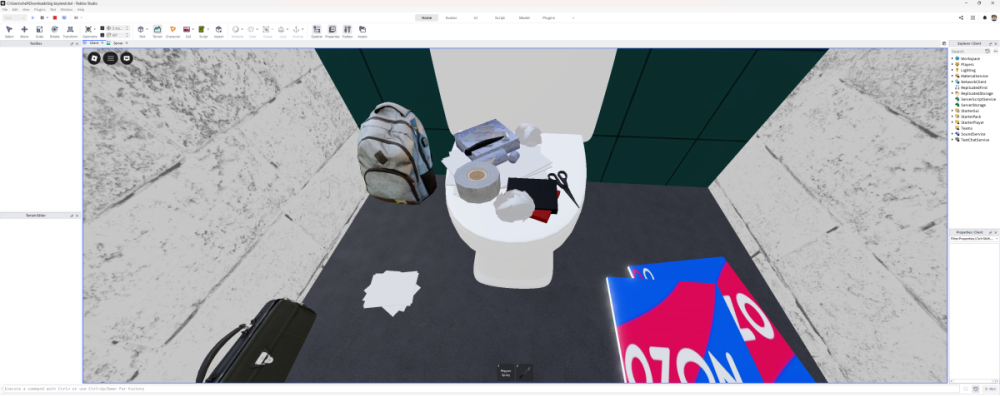Switch to the Home ribbon tab
1000x397 pixels.
click(x=426, y=18)
